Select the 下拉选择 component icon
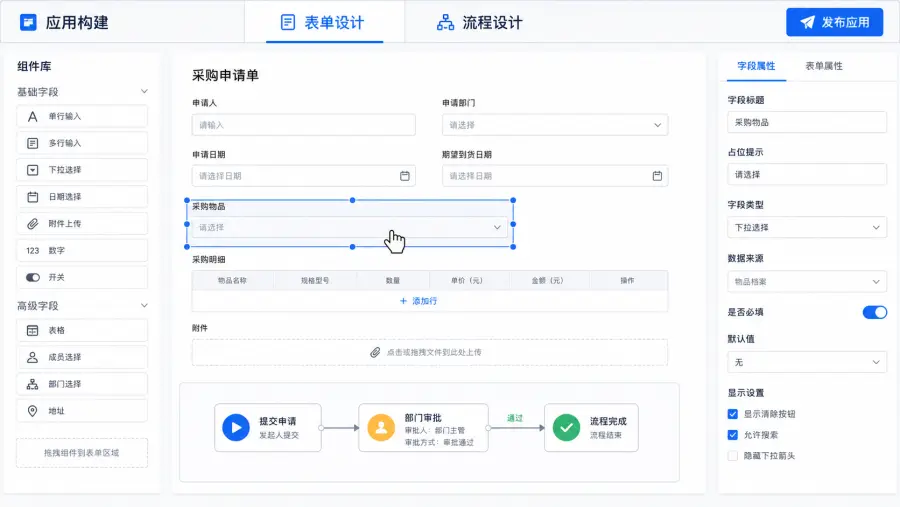This screenshot has width=900, height=507. pos(33,170)
